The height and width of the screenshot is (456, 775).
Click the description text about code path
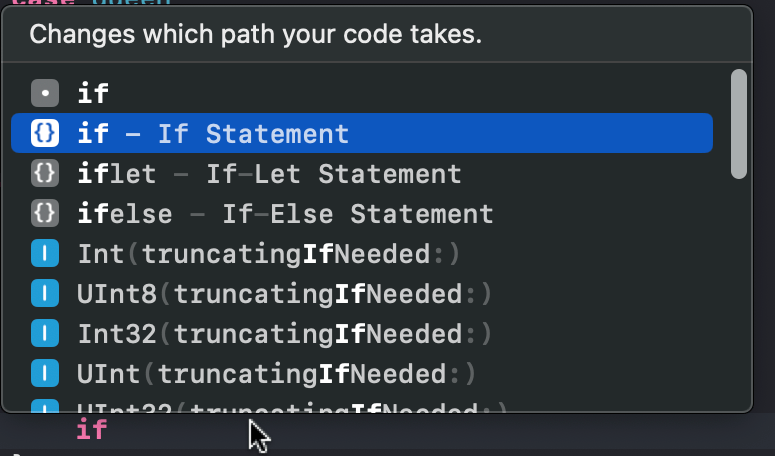tap(256, 36)
